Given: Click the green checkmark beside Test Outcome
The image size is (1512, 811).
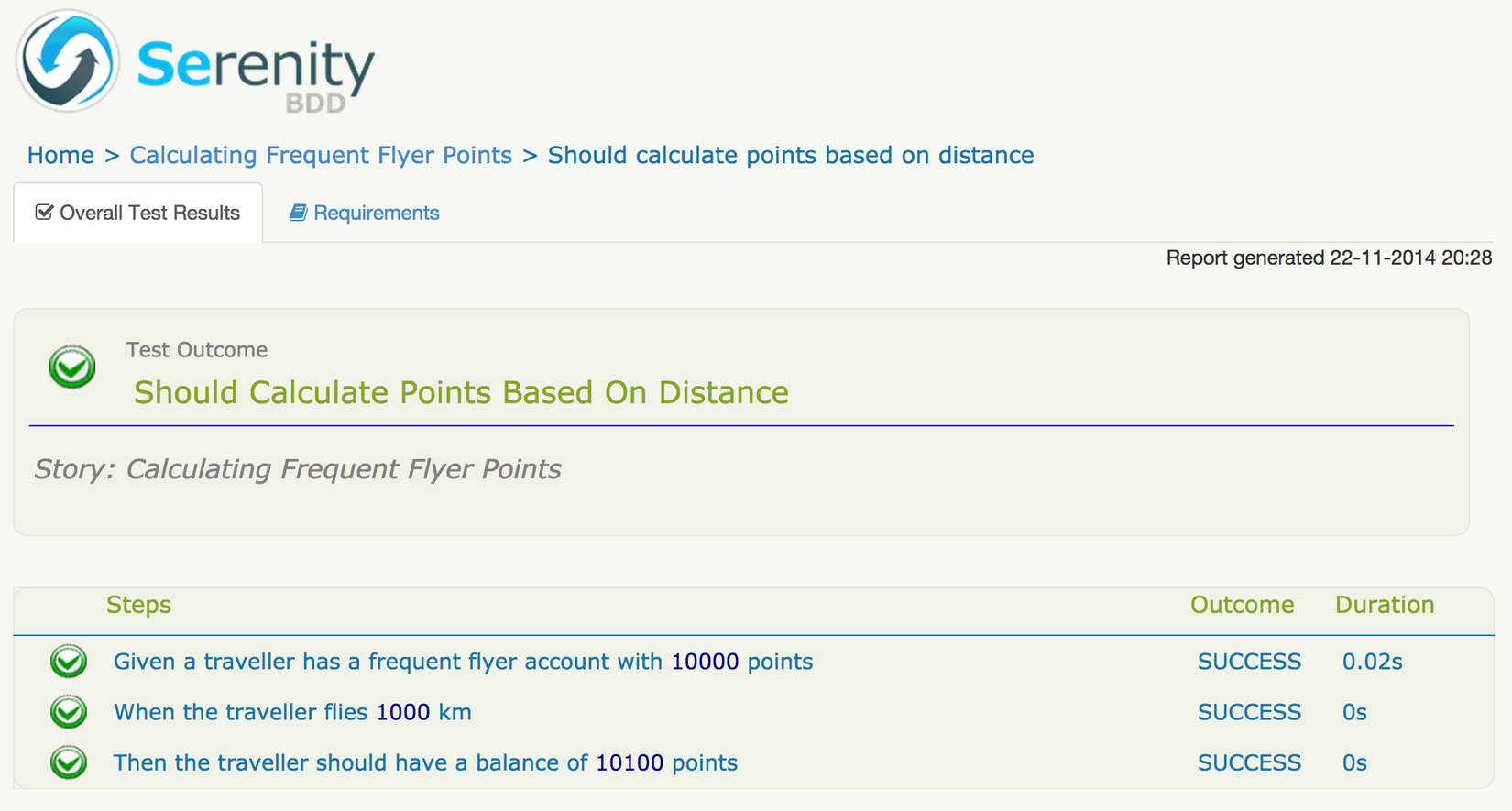Looking at the screenshot, I should (x=72, y=367).
